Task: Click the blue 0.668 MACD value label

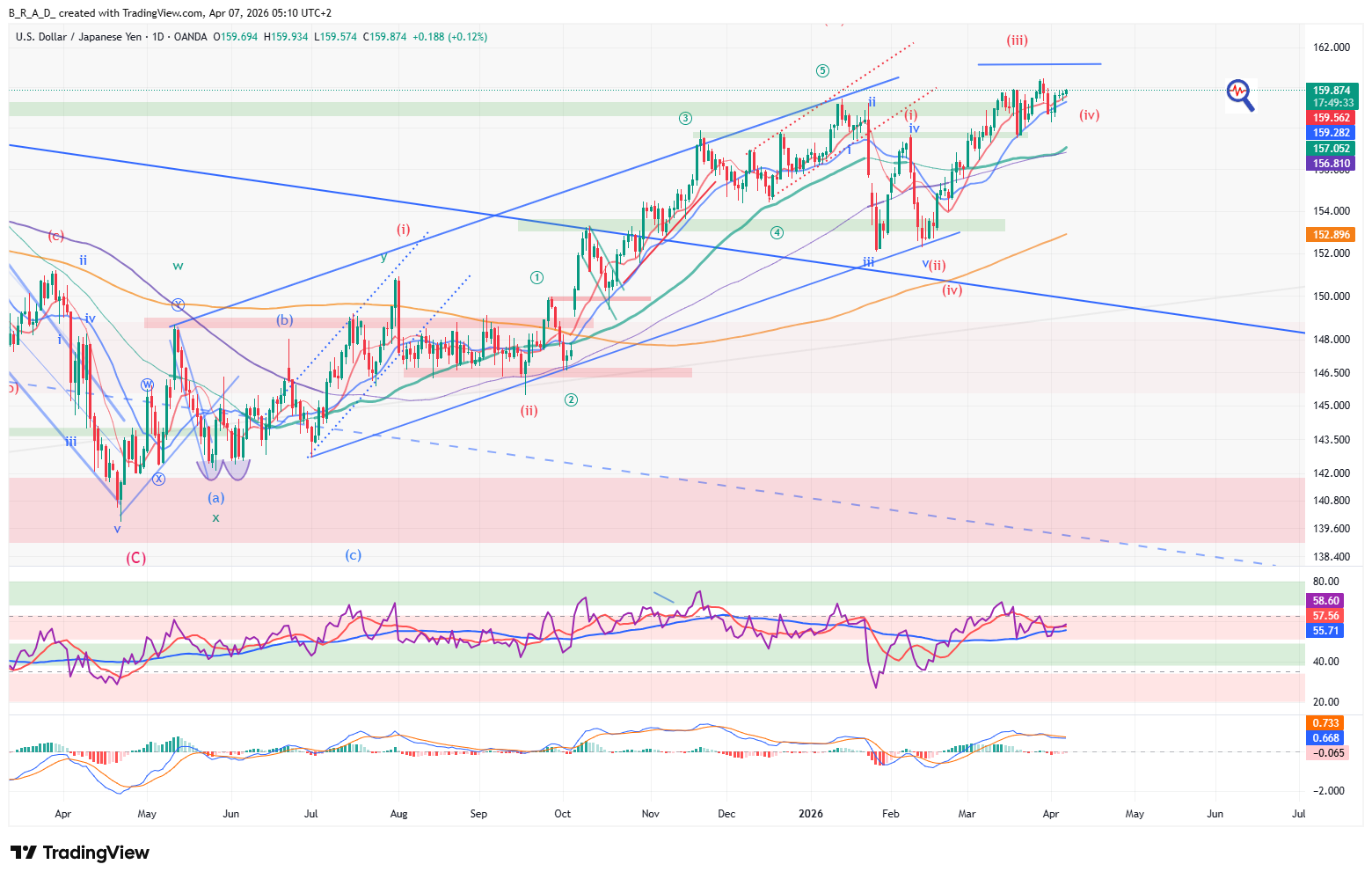Action: point(1325,738)
